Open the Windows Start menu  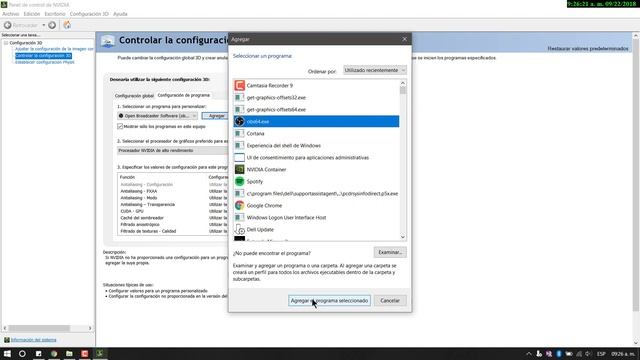pyautogui.click(x=7, y=353)
